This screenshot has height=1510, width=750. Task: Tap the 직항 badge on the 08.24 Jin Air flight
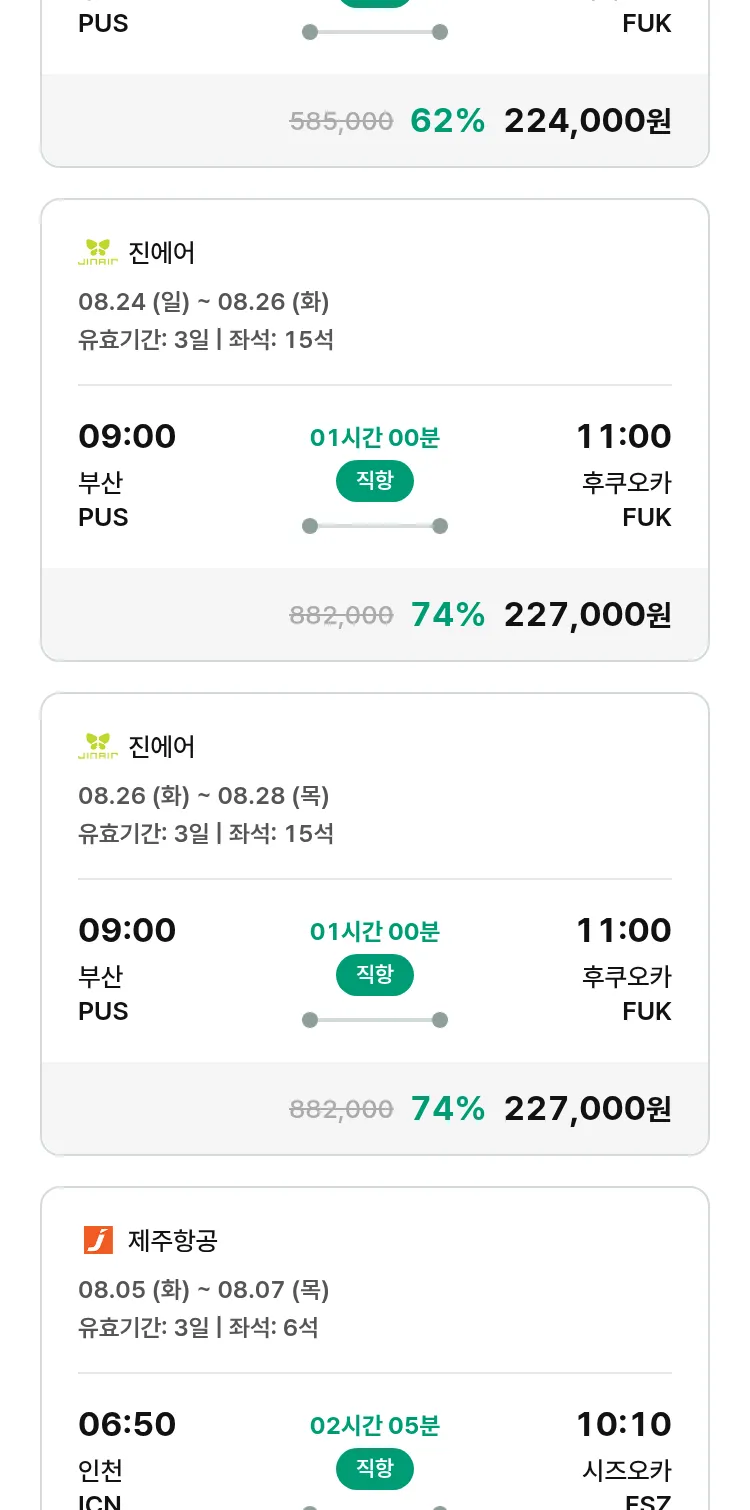tap(375, 481)
